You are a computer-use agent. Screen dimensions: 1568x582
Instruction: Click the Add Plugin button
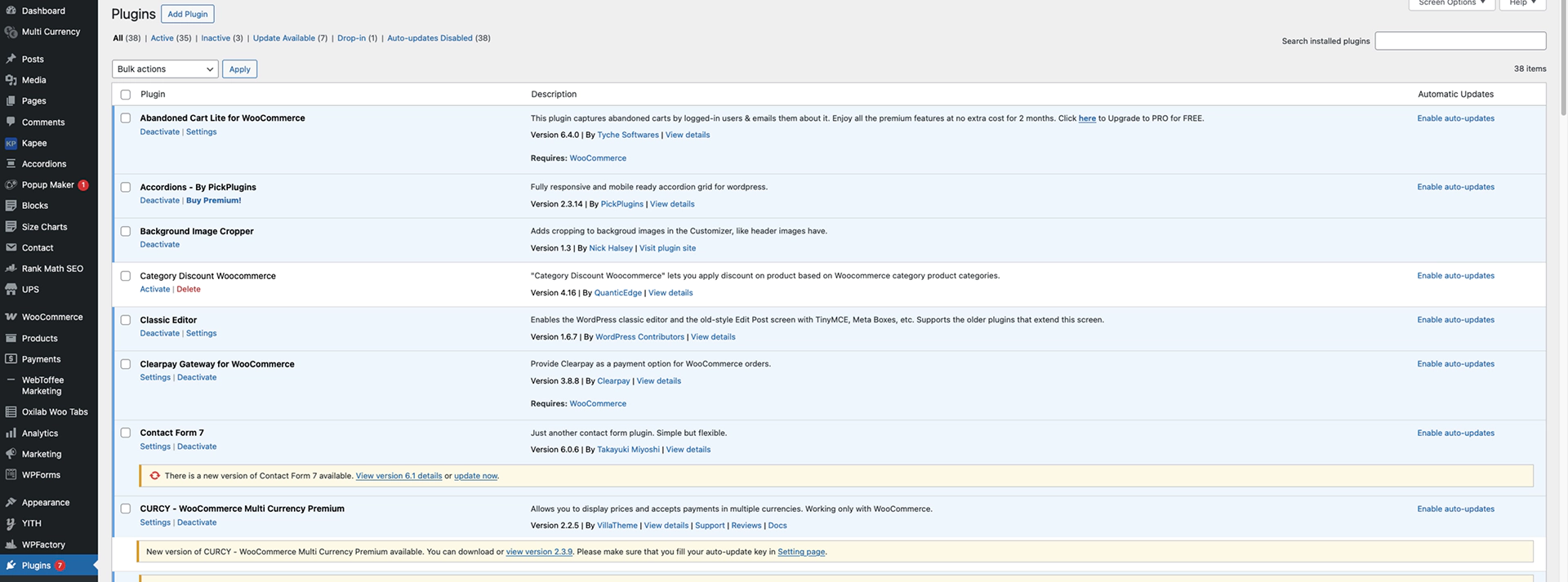[188, 14]
